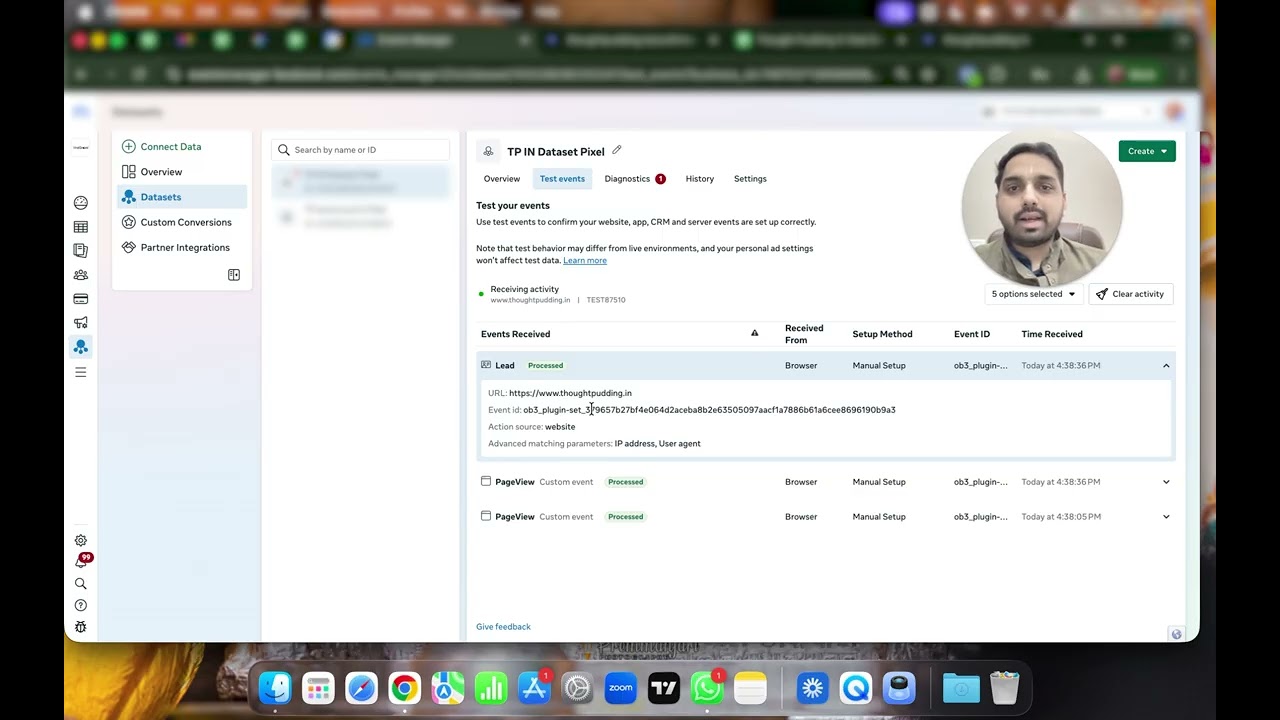1280x720 pixels.
Task: Open Zoom from the Dock
Action: coord(621,688)
